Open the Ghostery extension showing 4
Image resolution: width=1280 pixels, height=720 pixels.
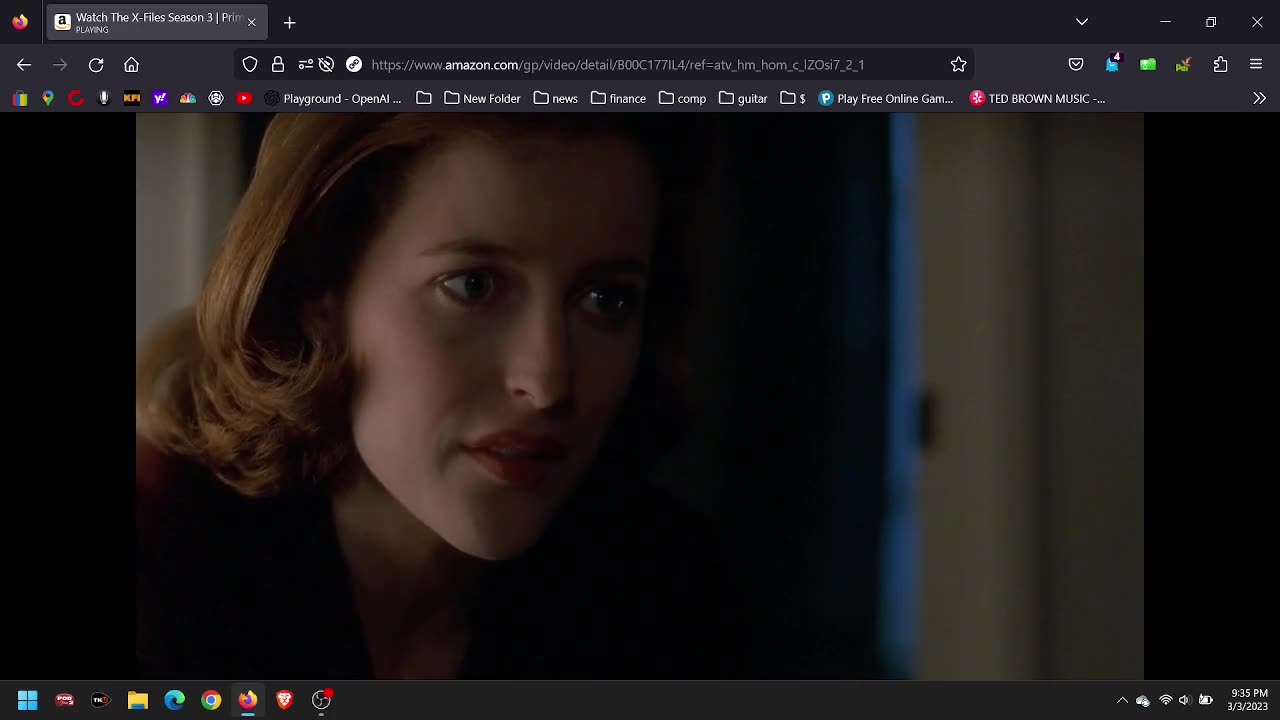tap(1112, 65)
